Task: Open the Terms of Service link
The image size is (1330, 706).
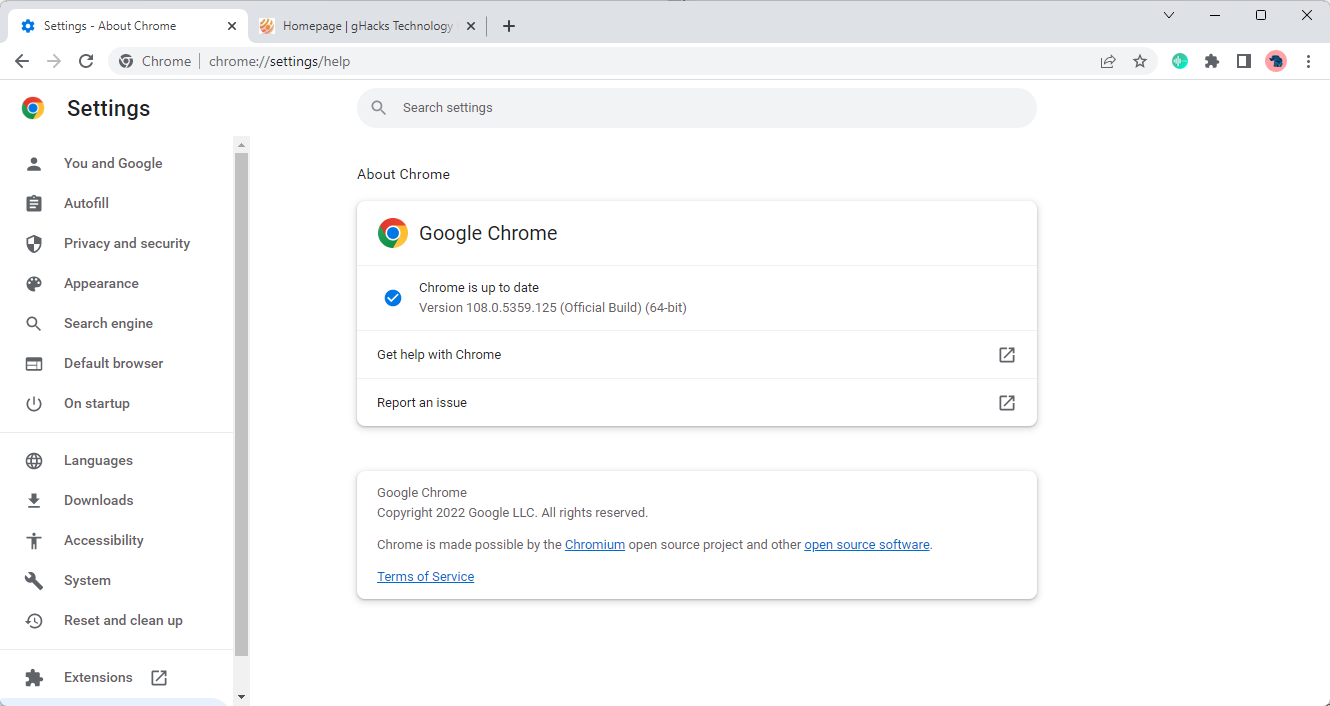Action: (x=425, y=577)
